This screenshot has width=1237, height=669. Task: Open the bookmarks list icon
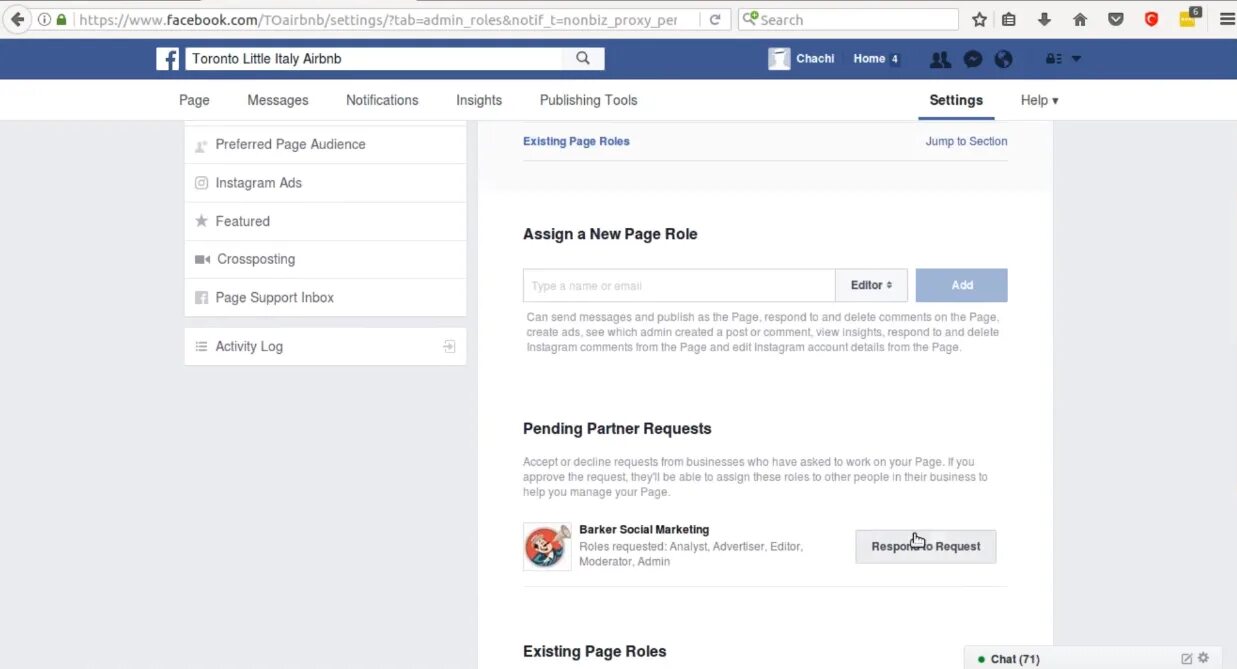click(x=1009, y=19)
